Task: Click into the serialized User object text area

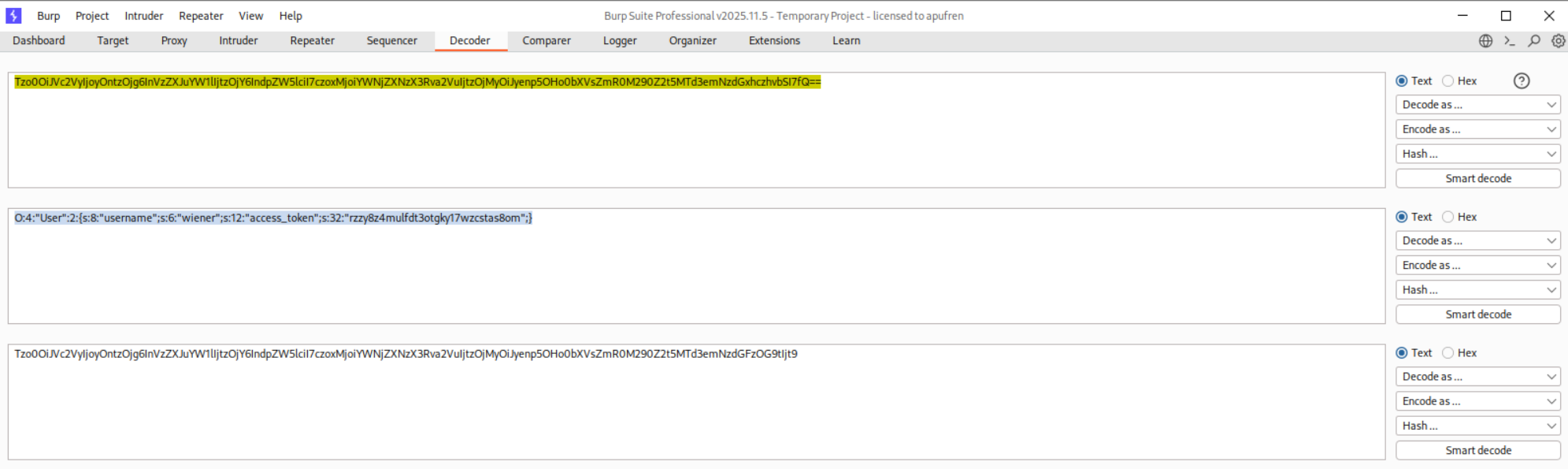Action: click(272, 218)
